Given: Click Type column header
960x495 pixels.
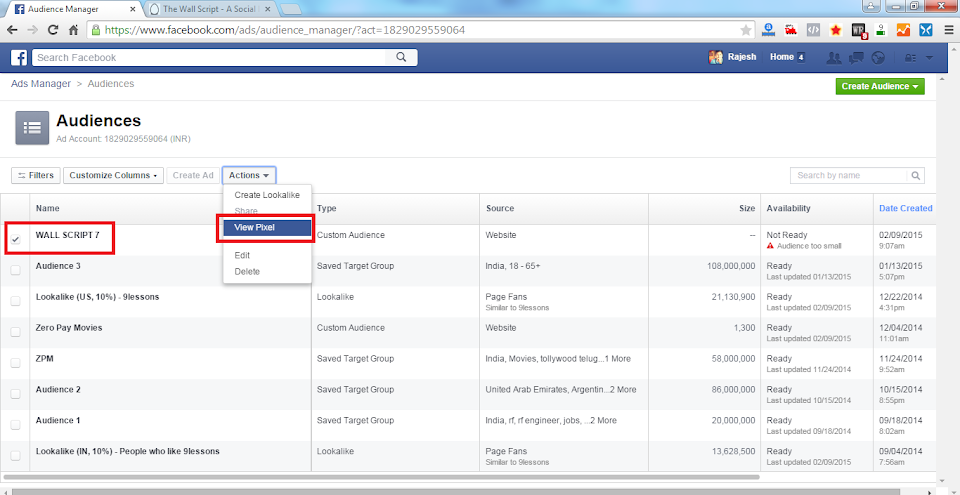Looking at the screenshot, I should (x=326, y=208).
